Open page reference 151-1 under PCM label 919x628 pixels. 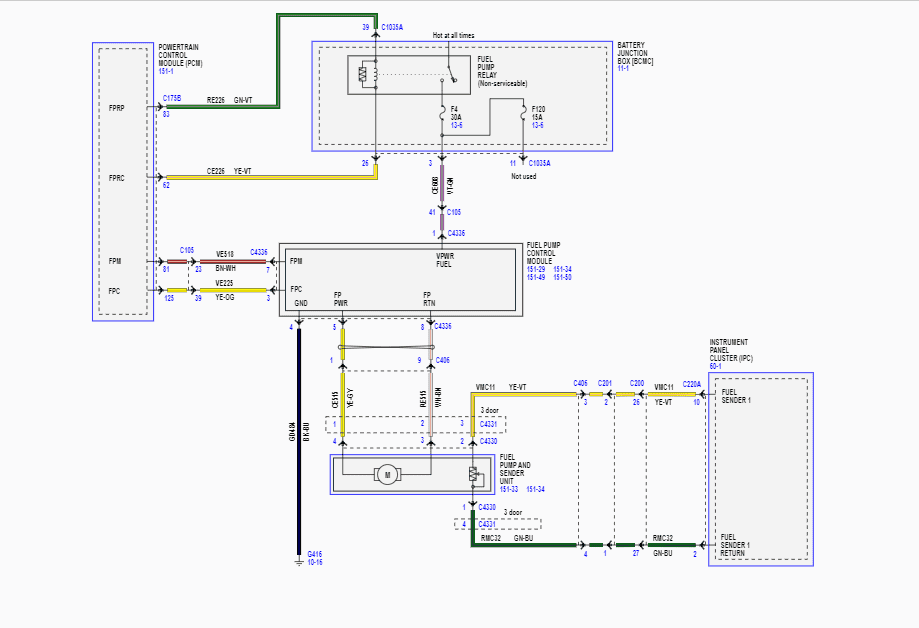coord(166,72)
